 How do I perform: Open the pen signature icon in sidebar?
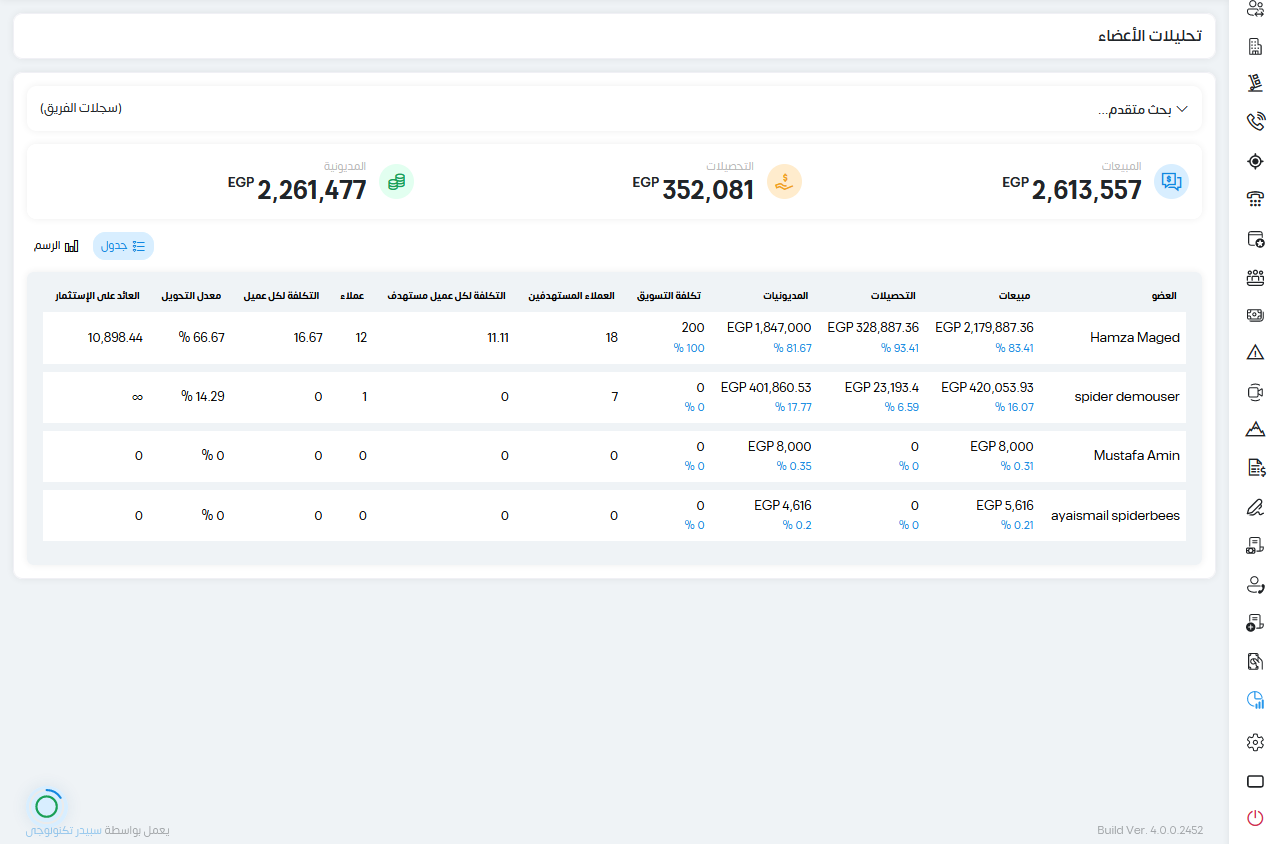pos(1256,507)
